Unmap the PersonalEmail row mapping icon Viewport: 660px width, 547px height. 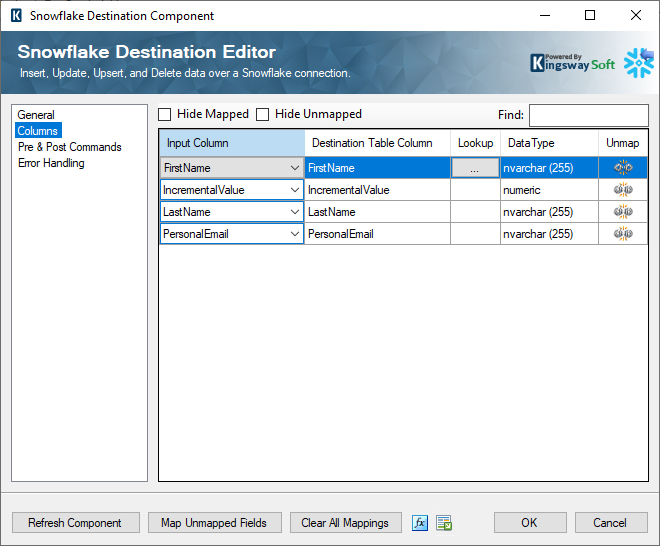[623, 234]
